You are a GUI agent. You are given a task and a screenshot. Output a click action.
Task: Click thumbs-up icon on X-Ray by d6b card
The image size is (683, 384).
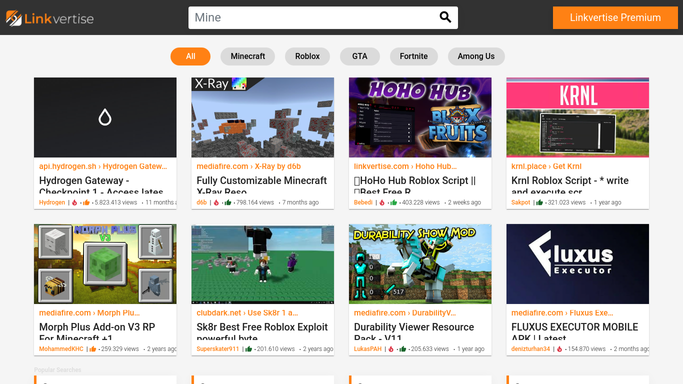coord(227,202)
